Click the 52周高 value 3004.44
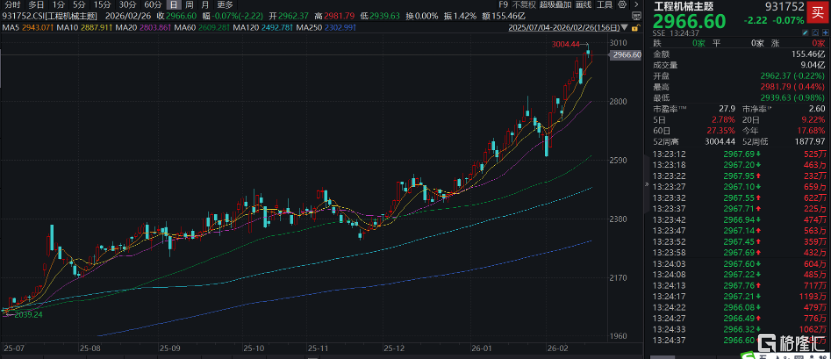This screenshot has height=360, width=832. click(x=720, y=141)
